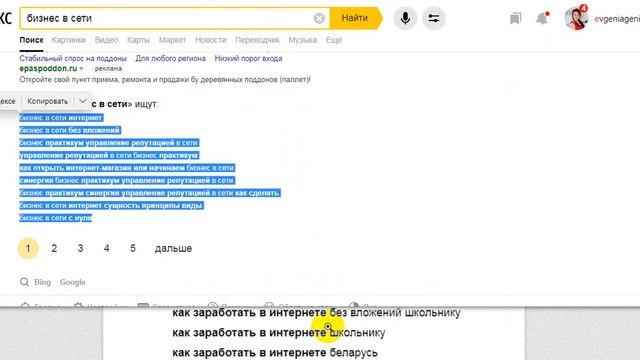640x360 pixels.
Task: Open search settings sliders icon
Action: click(x=433, y=18)
